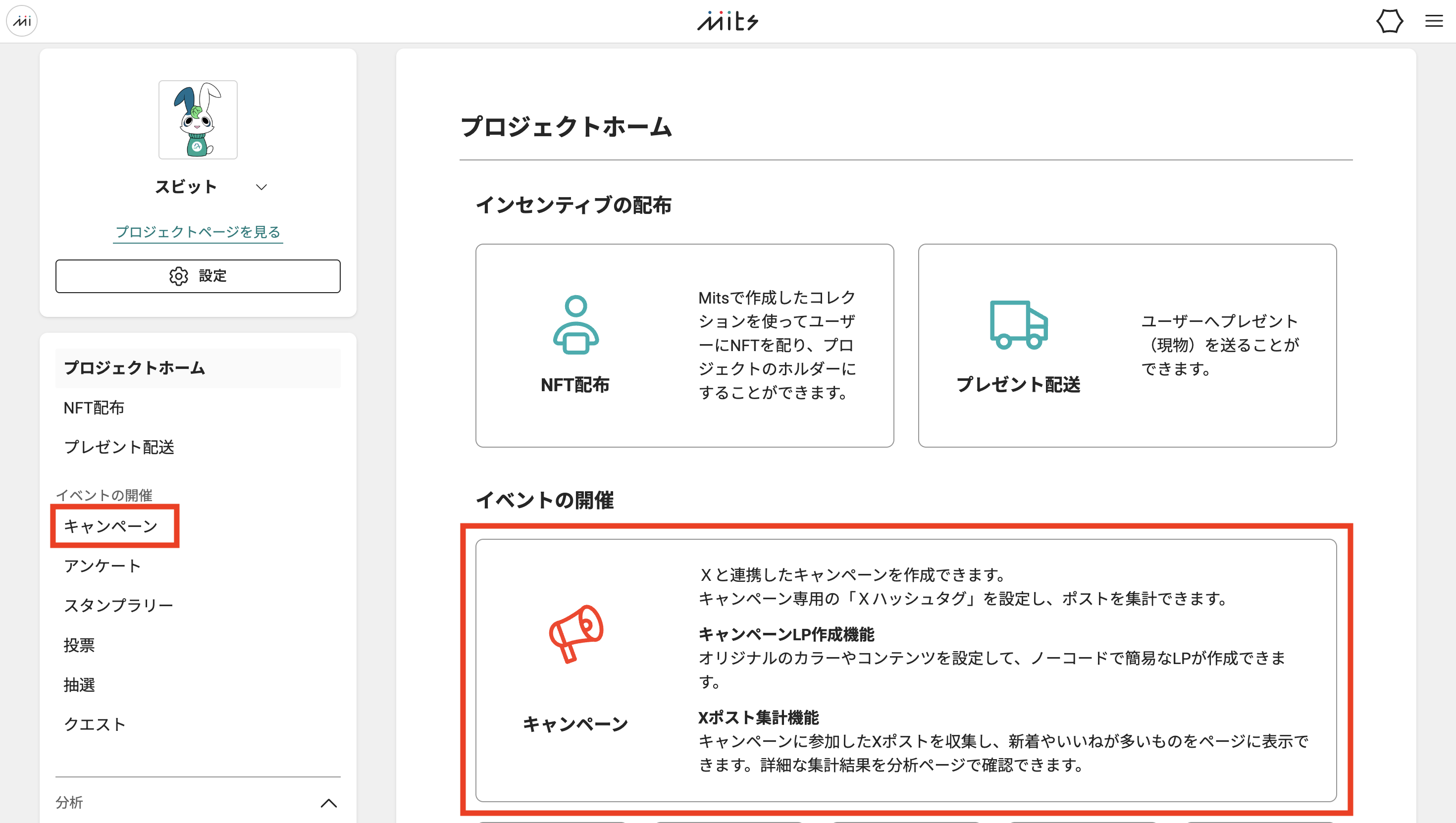The height and width of the screenshot is (823, 1456).
Task: Click the 設定 button
Action: click(x=198, y=276)
